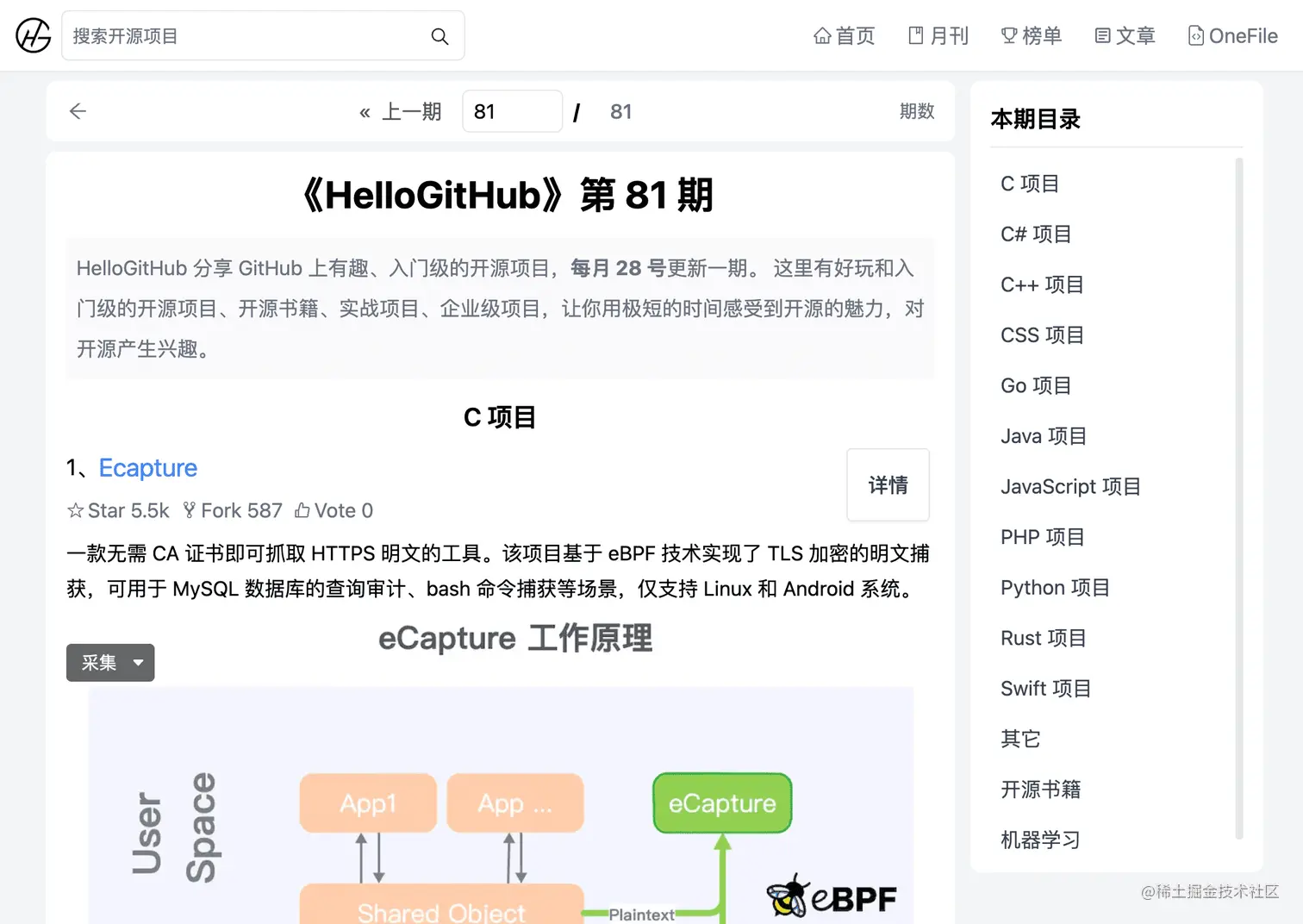The width and height of the screenshot is (1303, 924).
Task: Open the 文章 articles menu item
Action: [x=1125, y=35]
